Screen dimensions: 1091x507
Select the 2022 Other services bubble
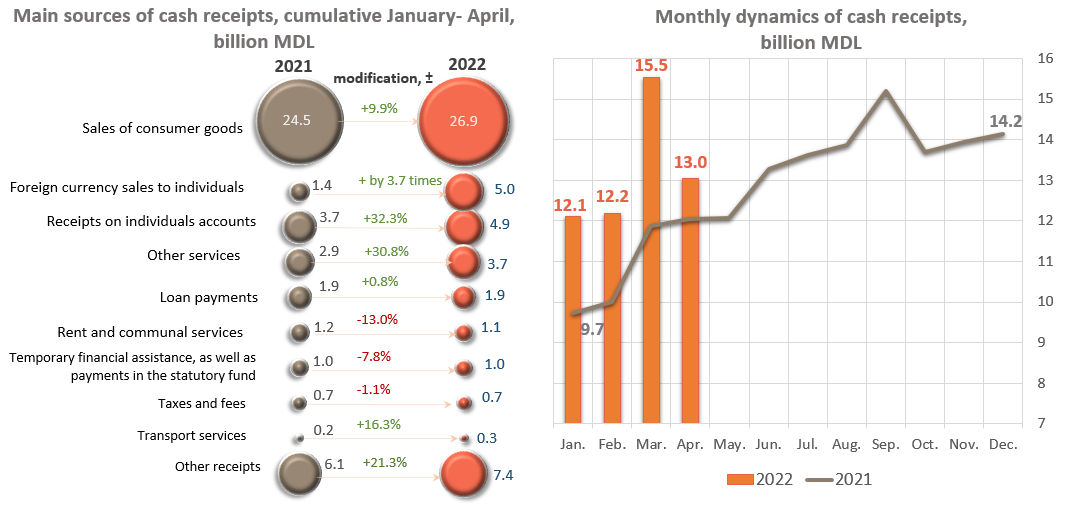[x=462, y=262]
